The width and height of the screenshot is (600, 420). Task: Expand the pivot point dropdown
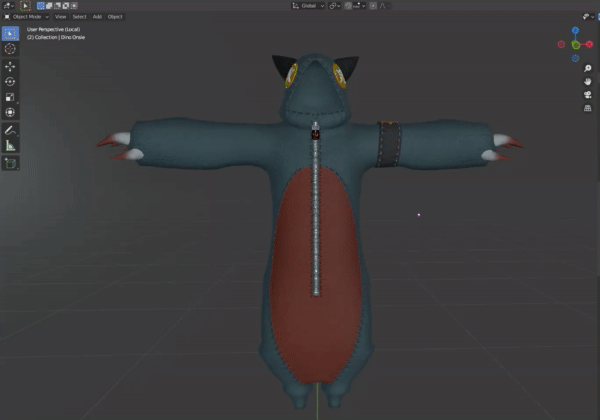point(335,5)
